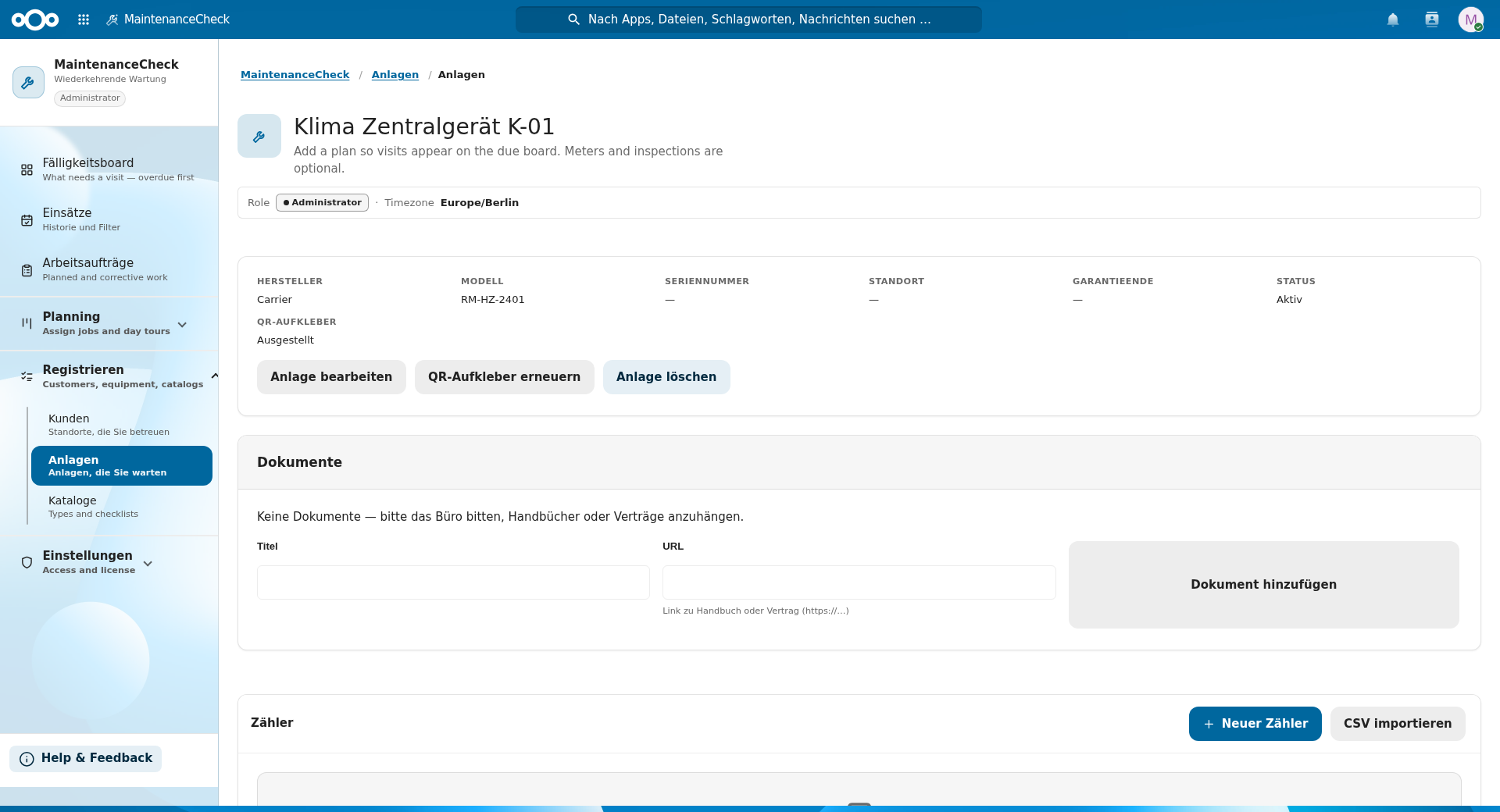Expand the Einstellungen section chevron

(x=148, y=564)
